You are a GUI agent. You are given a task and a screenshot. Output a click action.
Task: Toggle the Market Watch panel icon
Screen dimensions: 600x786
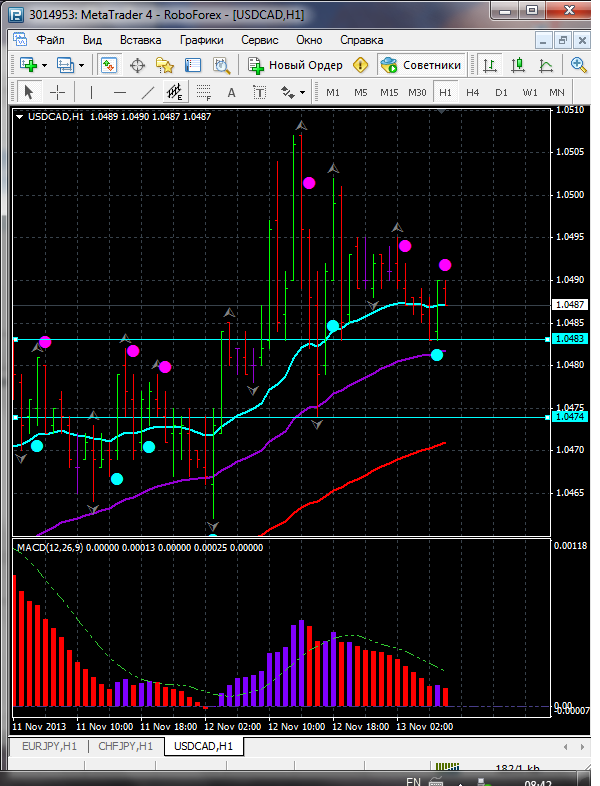coord(108,65)
